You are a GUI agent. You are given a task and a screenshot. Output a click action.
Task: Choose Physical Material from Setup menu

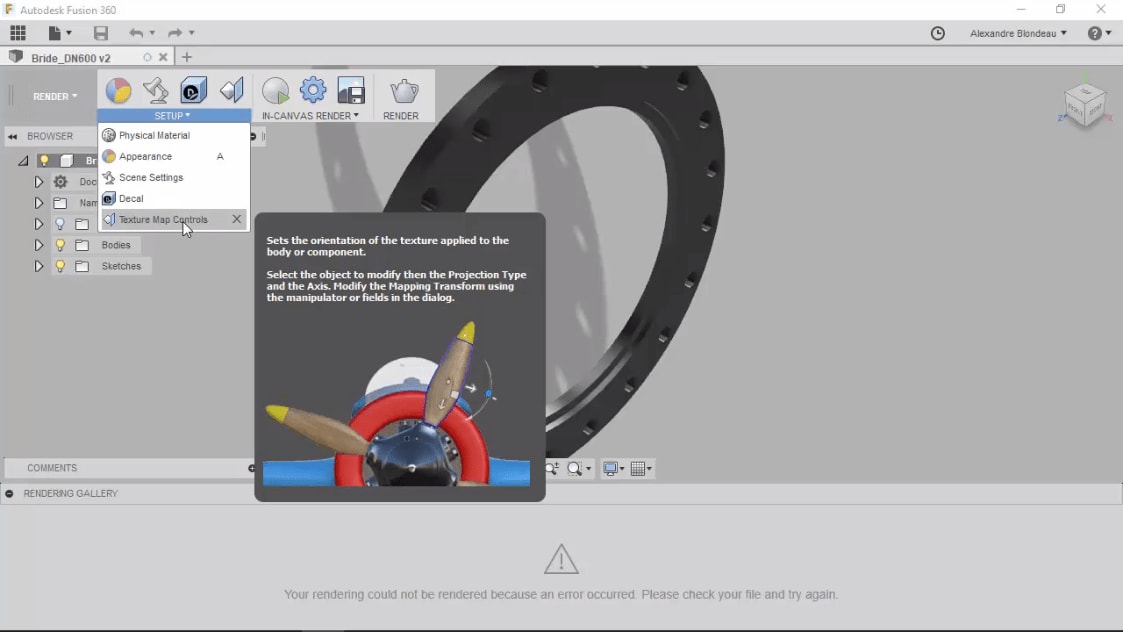pos(174,135)
